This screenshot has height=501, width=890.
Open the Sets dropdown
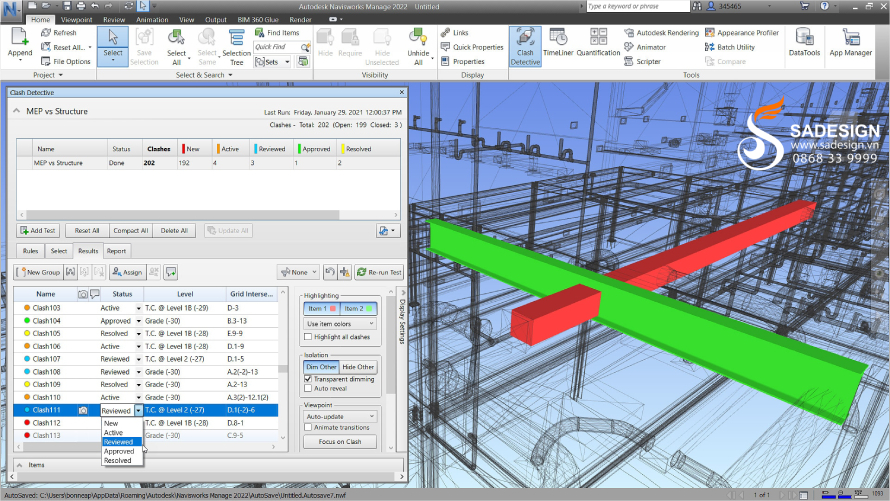[272, 62]
